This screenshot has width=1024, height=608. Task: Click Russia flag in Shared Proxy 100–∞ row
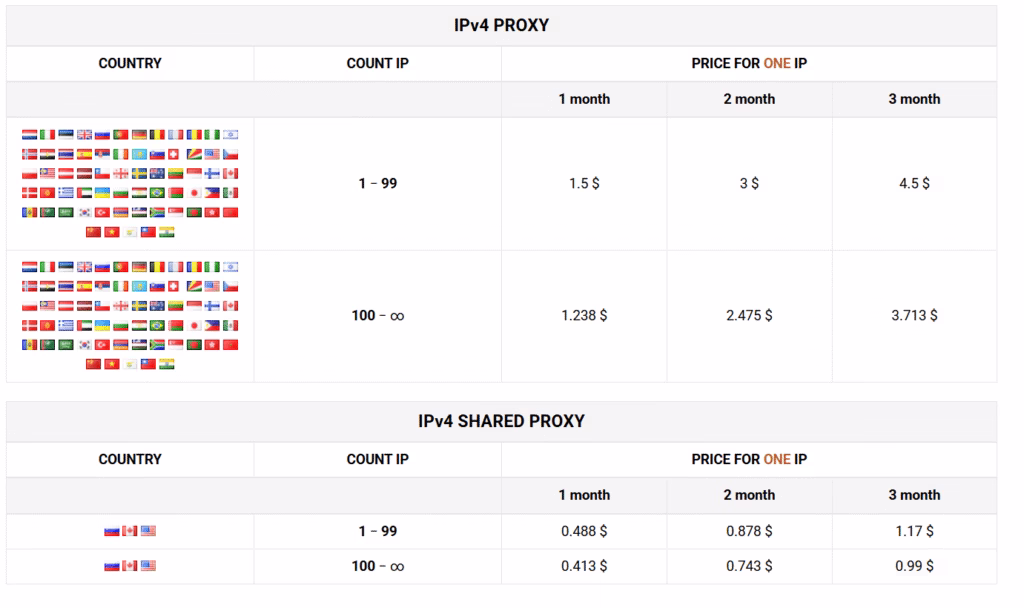click(x=112, y=566)
